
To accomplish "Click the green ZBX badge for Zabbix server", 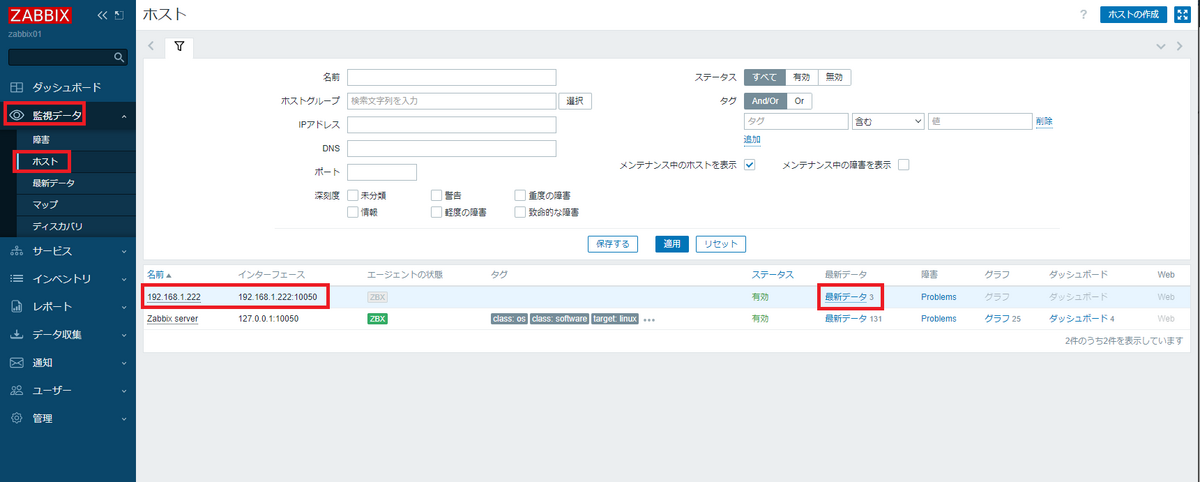I will tap(377, 319).
